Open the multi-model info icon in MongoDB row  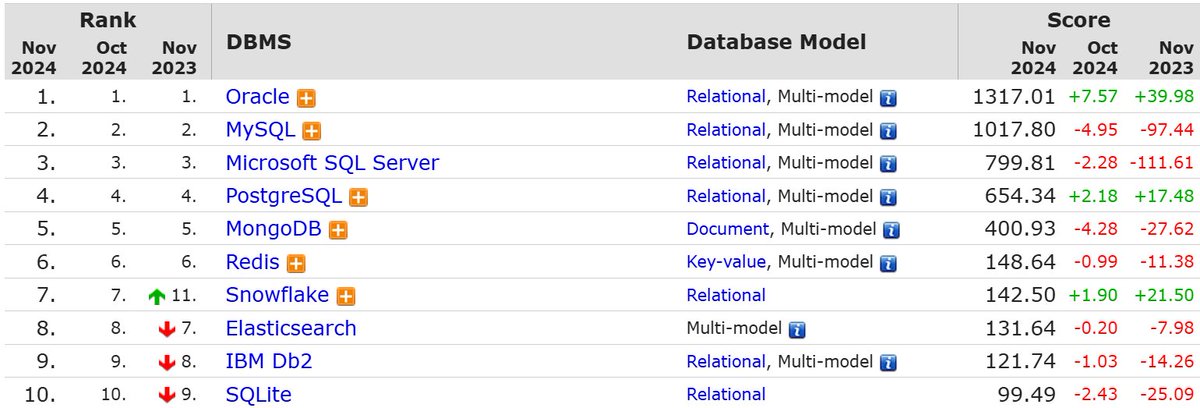(892, 231)
